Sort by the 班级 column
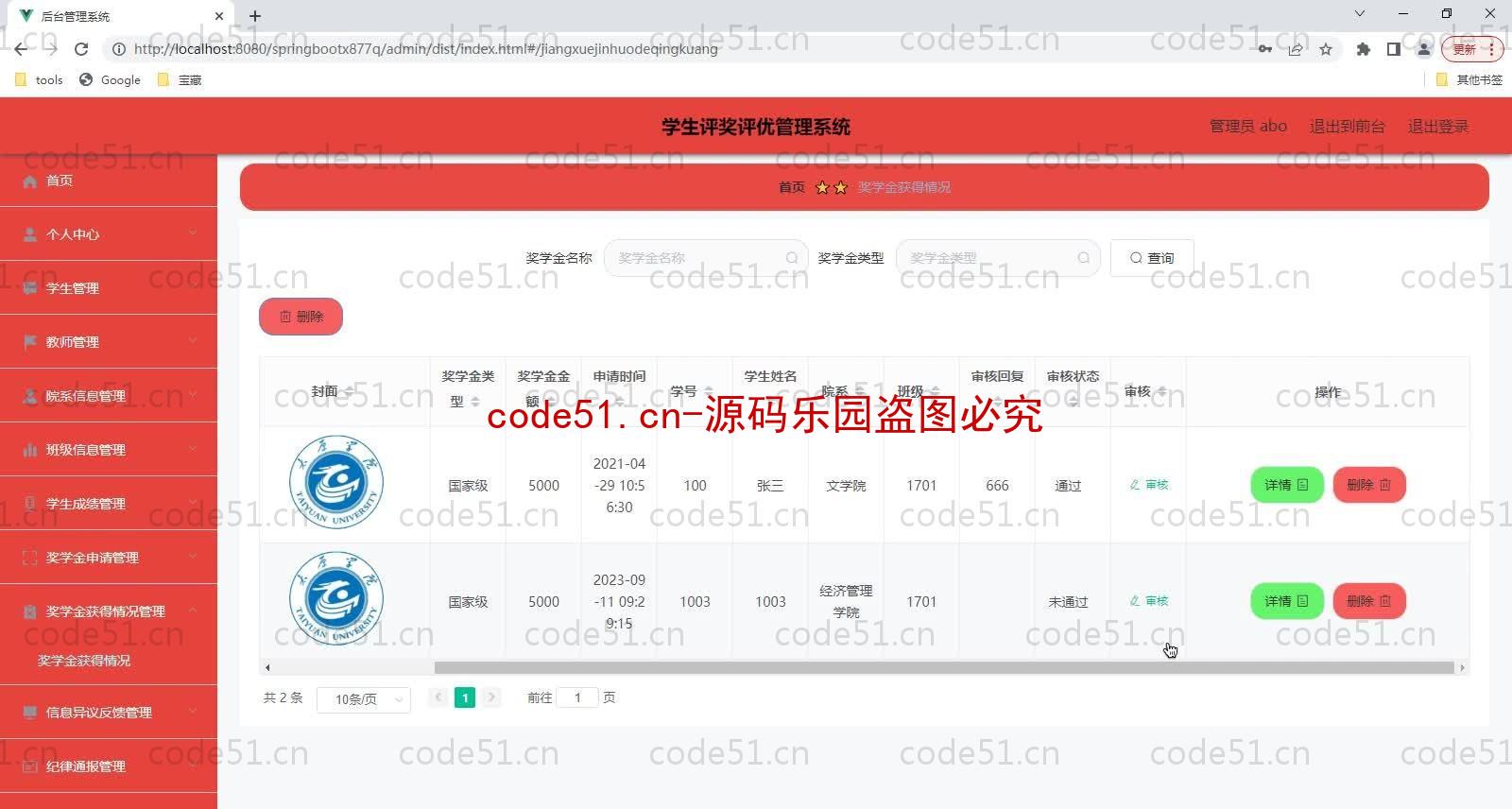 point(935,391)
